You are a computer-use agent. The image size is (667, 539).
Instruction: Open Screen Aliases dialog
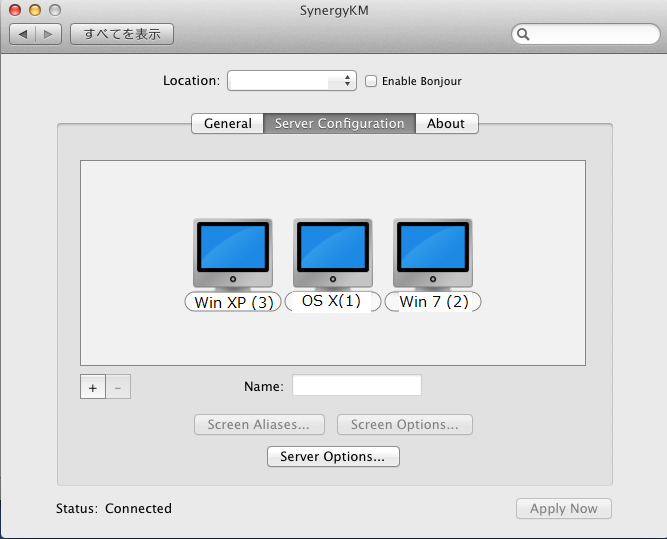point(259,425)
